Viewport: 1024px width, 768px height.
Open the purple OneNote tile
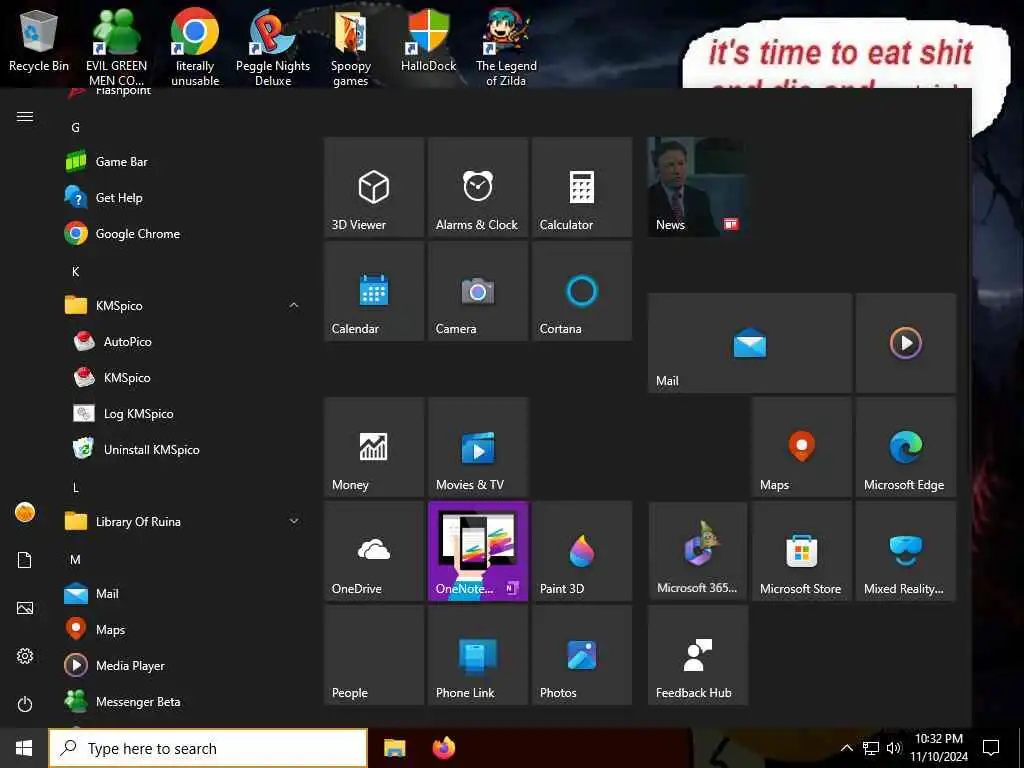(477, 551)
